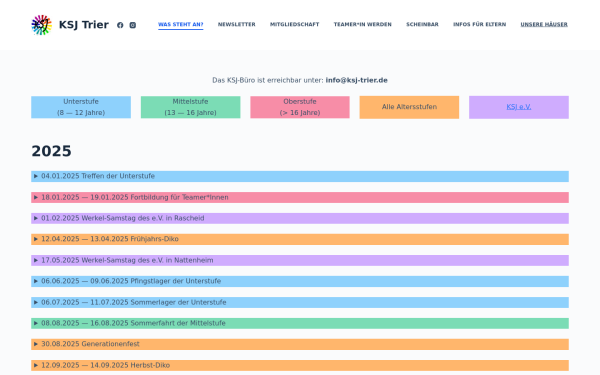Viewport: 600px width, 375px height.
Task: Navigate to Scheinbar
Action: pyautogui.click(x=422, y=24)
